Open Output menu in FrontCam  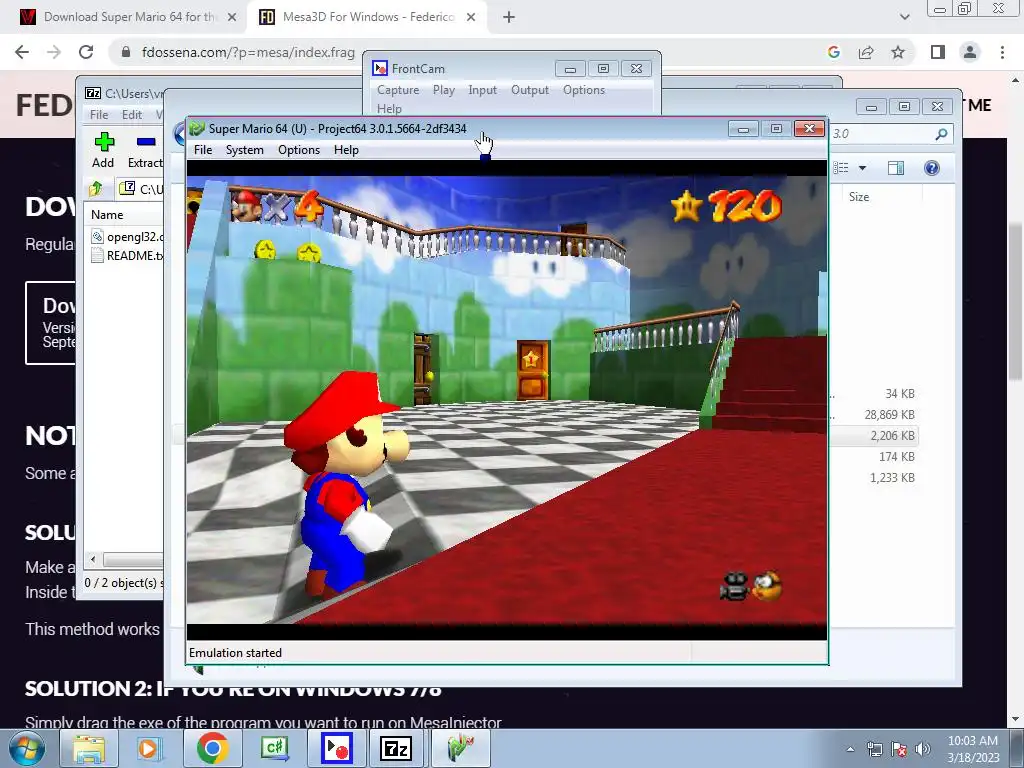[x=530, y=90]
